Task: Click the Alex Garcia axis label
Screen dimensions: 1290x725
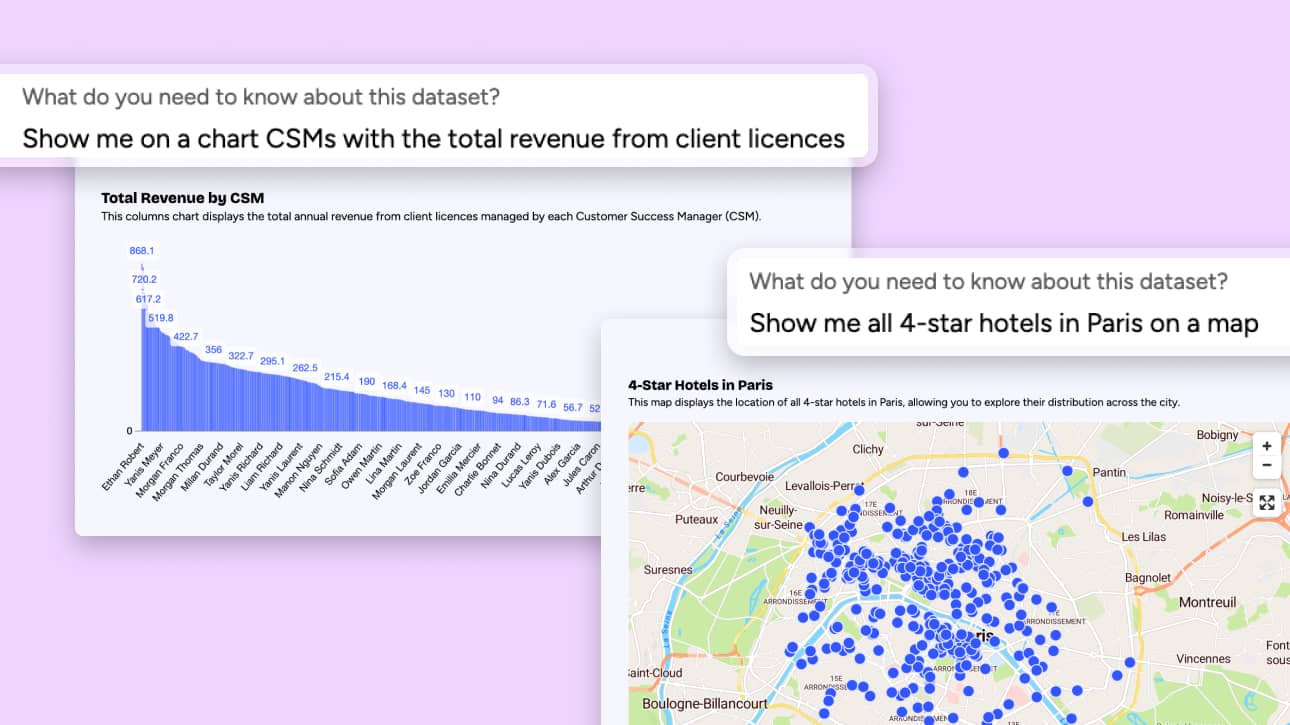Action: (x=563, y=465)
